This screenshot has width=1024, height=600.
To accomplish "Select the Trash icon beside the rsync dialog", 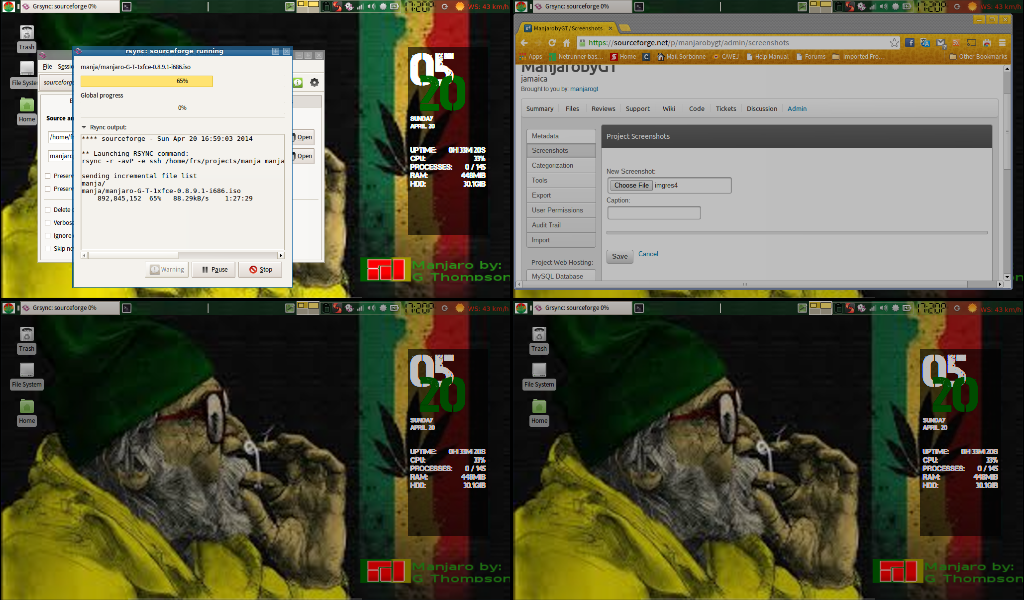I will click(x=27, y=39).
